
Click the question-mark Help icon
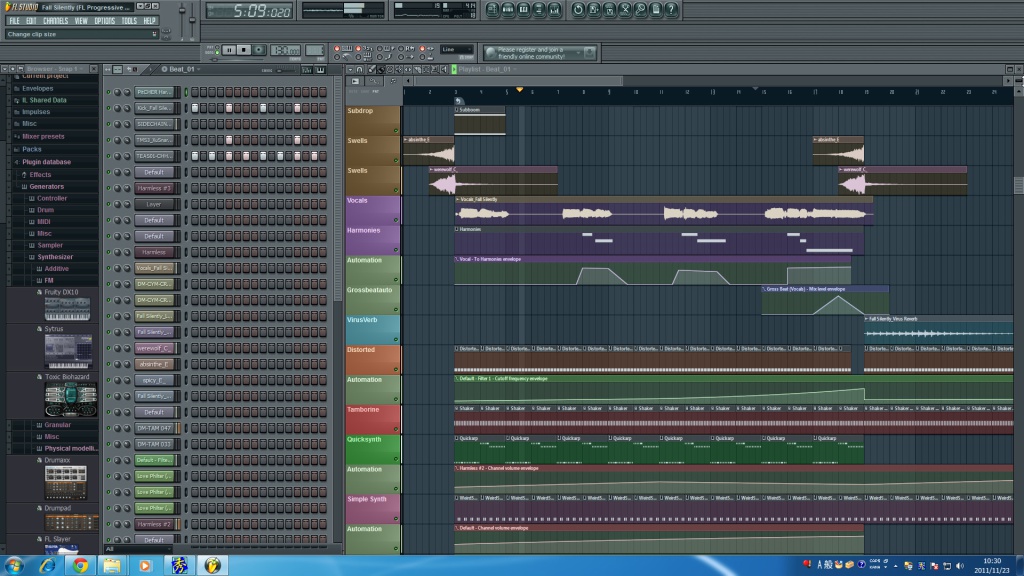pos(671,10)
